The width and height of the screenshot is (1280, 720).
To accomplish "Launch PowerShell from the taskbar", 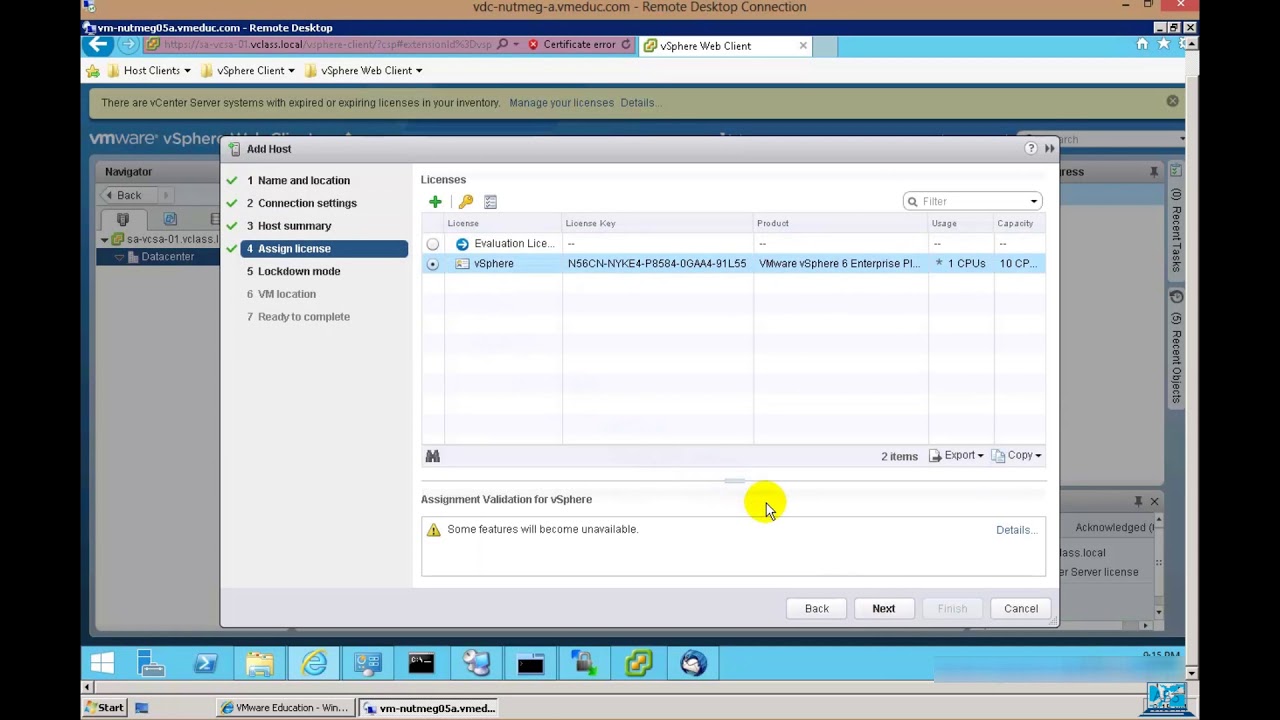I will click(206, 663).
